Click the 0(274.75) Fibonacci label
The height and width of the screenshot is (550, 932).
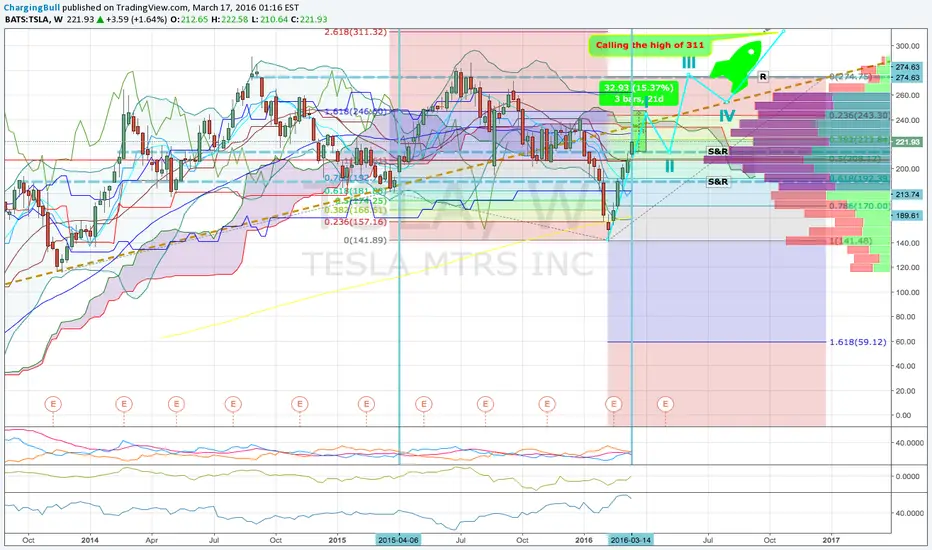coord(851,77)
